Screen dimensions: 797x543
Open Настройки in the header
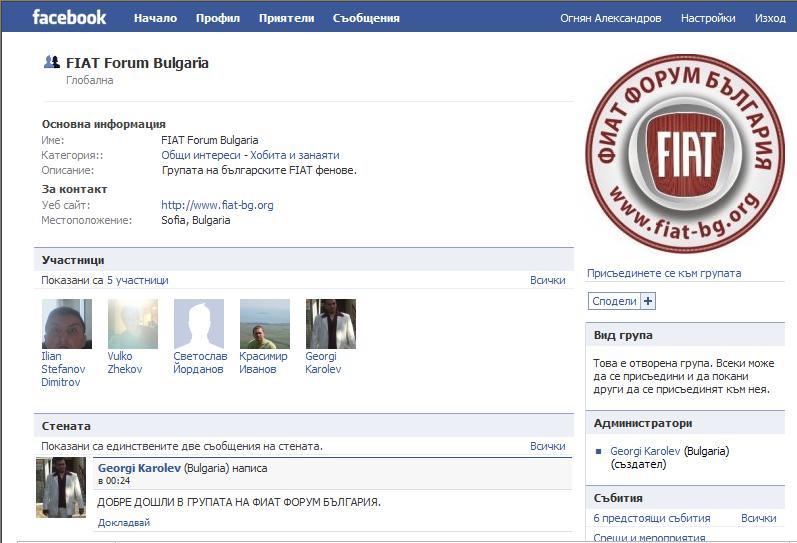pos(708,18)
